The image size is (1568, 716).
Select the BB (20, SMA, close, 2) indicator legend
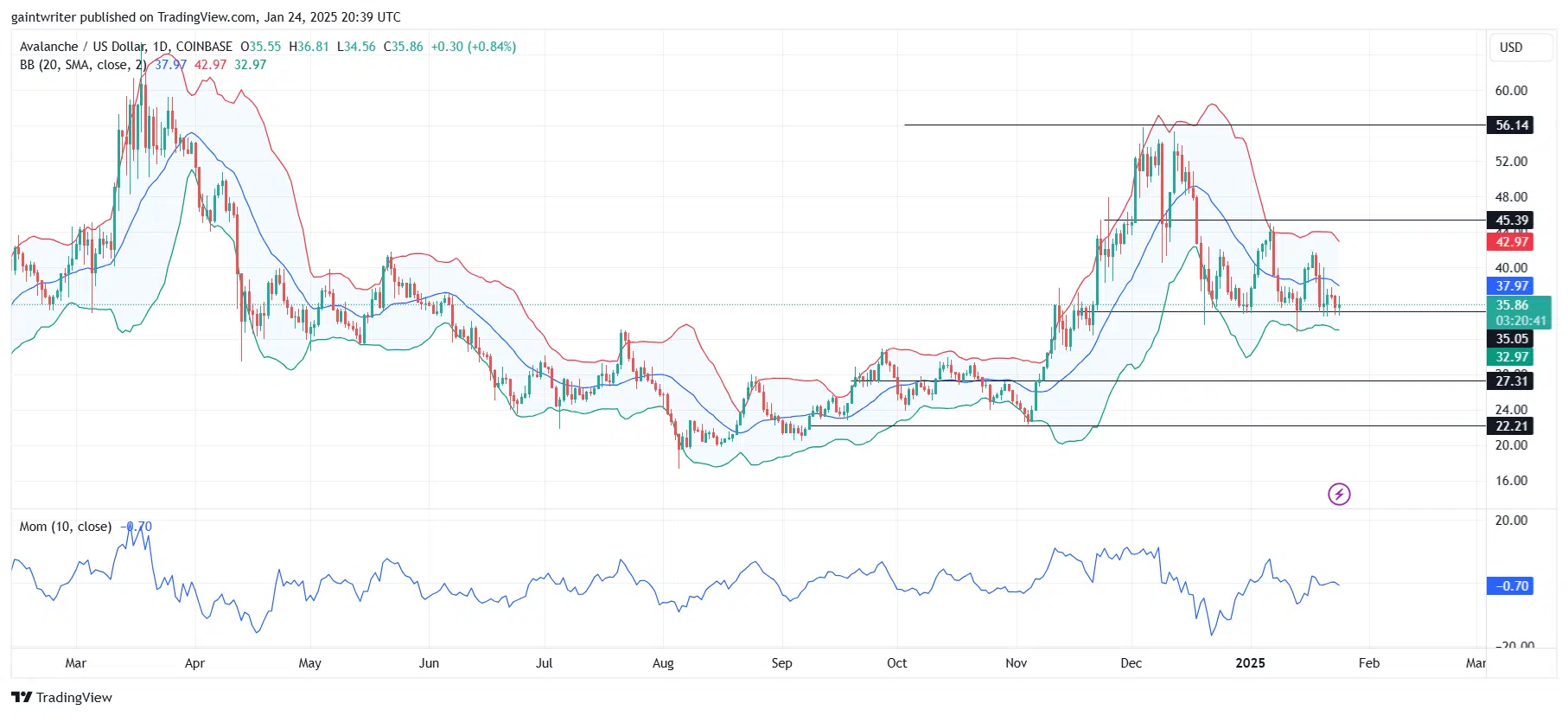[x=83, y=65]
